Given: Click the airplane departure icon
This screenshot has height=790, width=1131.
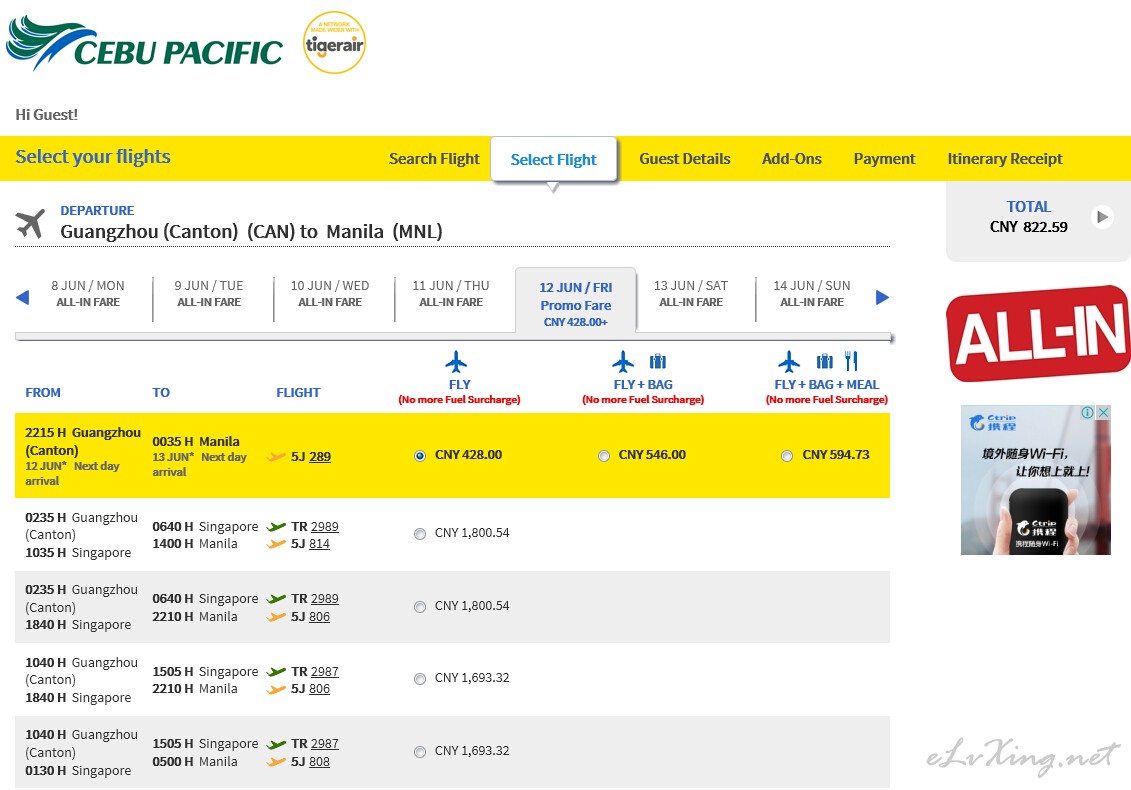Looking at the screenshot, I should click(x=30, y=224).
